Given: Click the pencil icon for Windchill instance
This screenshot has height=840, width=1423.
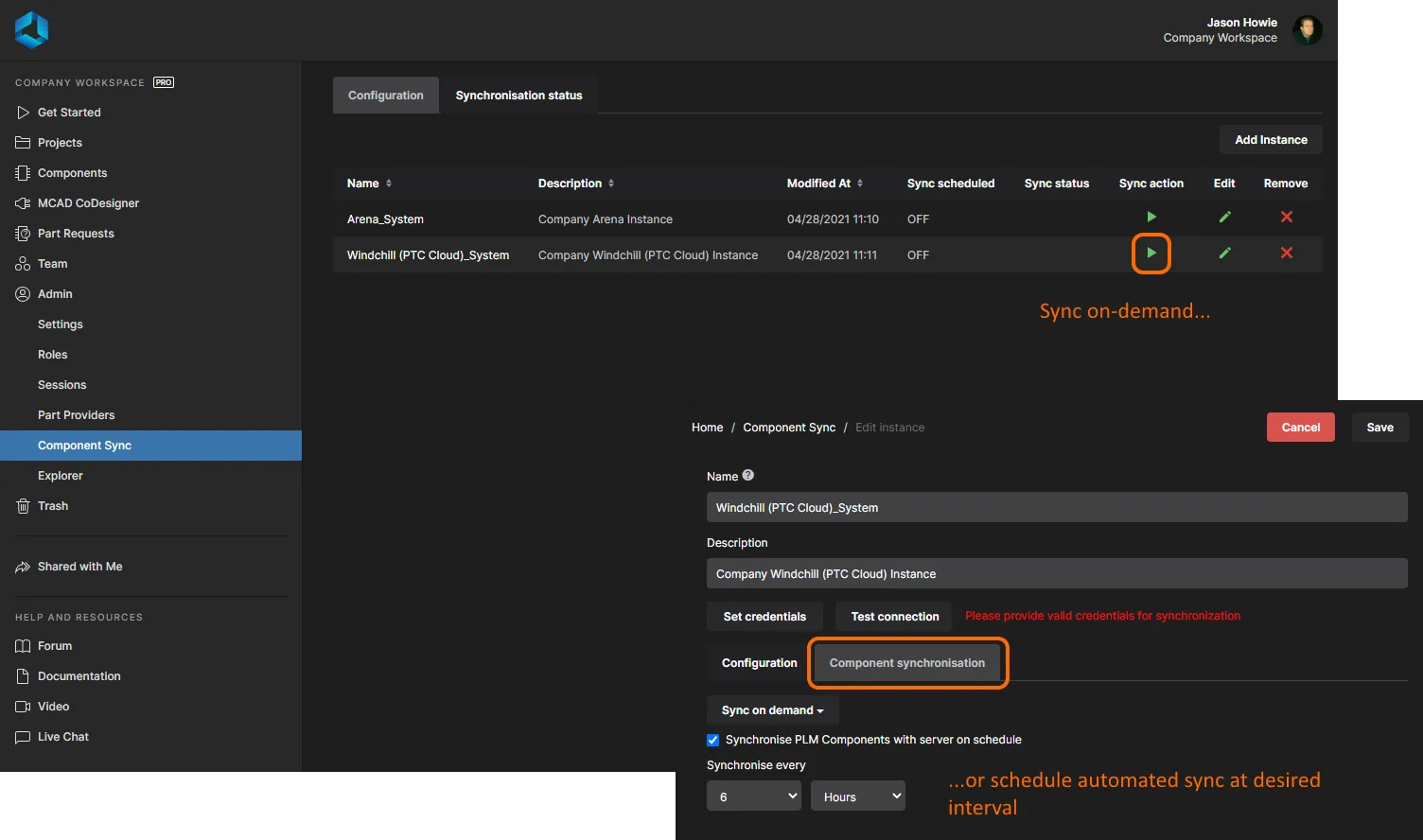Looking at the screenshot, I should click(1224, 254).
